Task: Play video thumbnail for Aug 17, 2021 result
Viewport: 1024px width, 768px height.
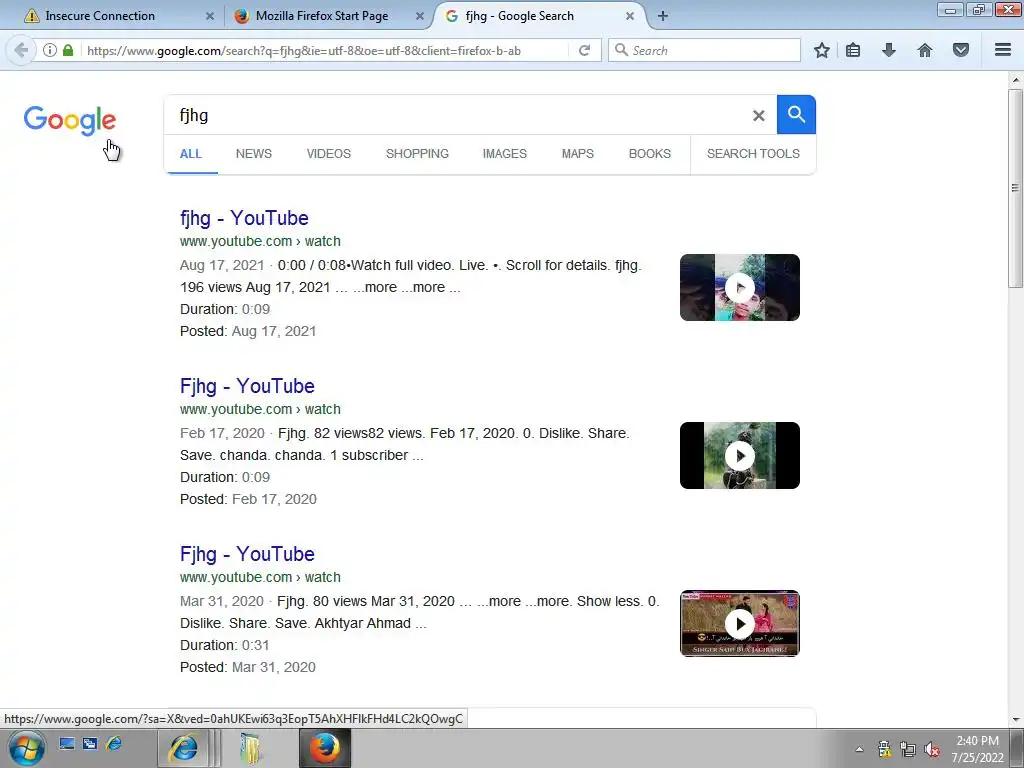Action: pyautogui.click(x=740, y=287)
